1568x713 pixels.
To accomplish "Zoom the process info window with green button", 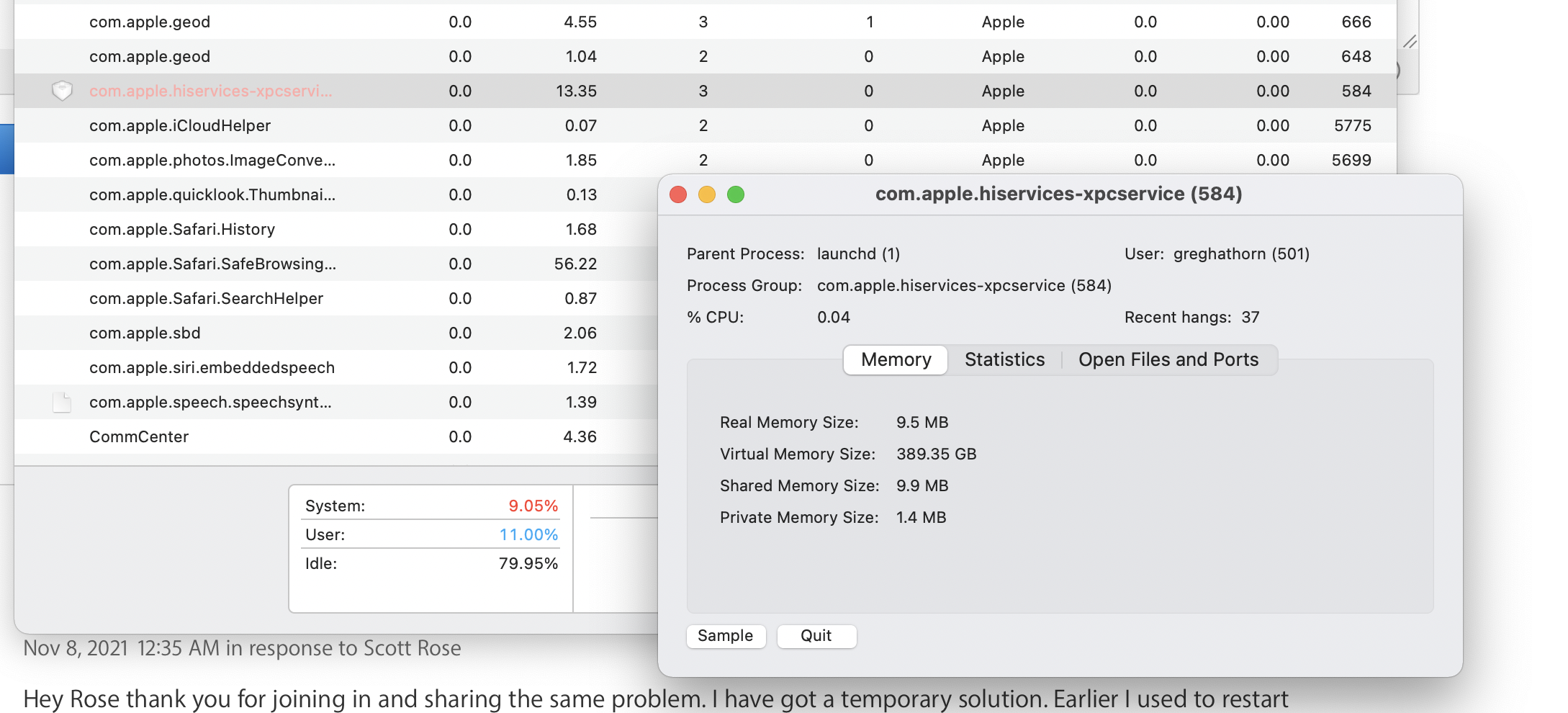I will (x=736, y=194).
